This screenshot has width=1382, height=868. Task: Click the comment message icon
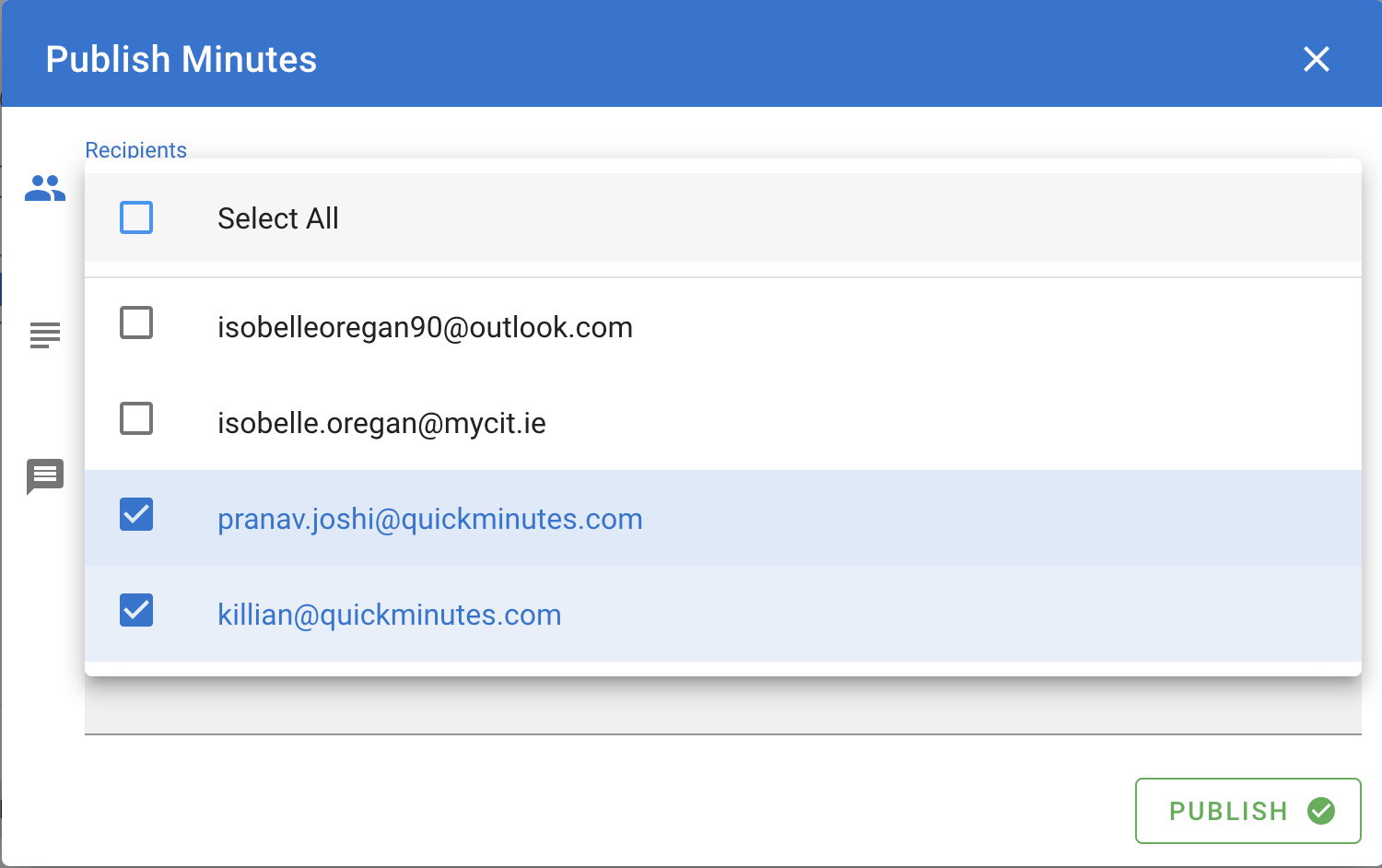[45, 476]
